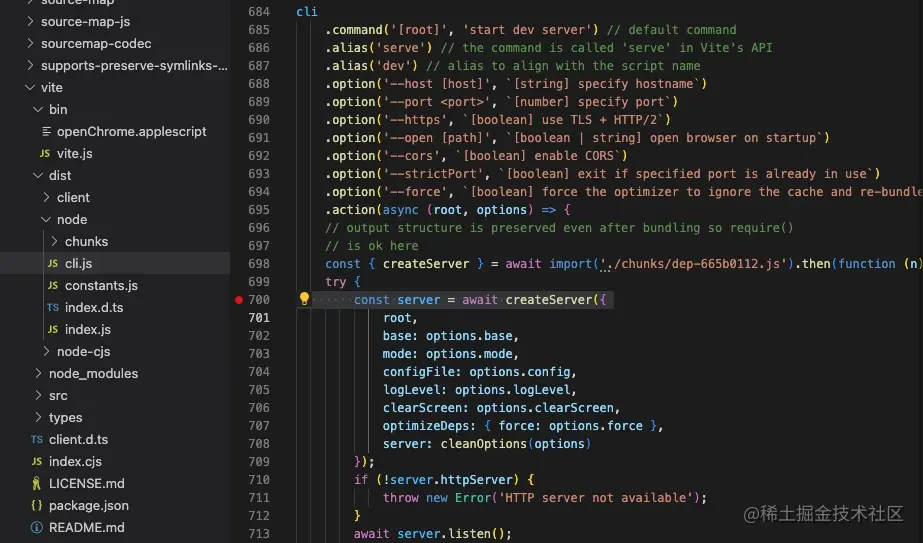Collapse the dist folder
Viewport: 923px width, 543px height.
click(x=38, y=176)
